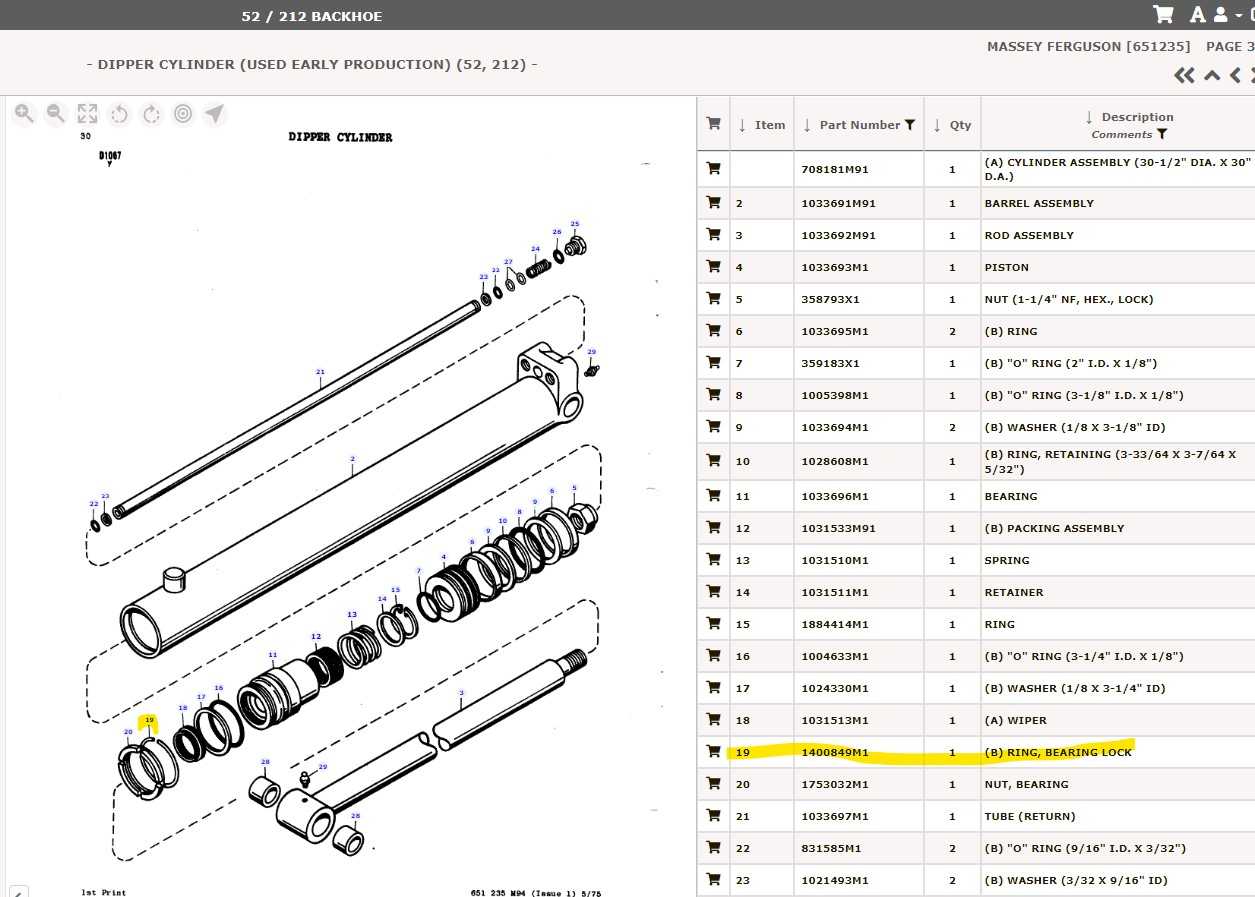The image size is (1255, 897).
Task: Click the cart column header icon
Action: [713, 124]
